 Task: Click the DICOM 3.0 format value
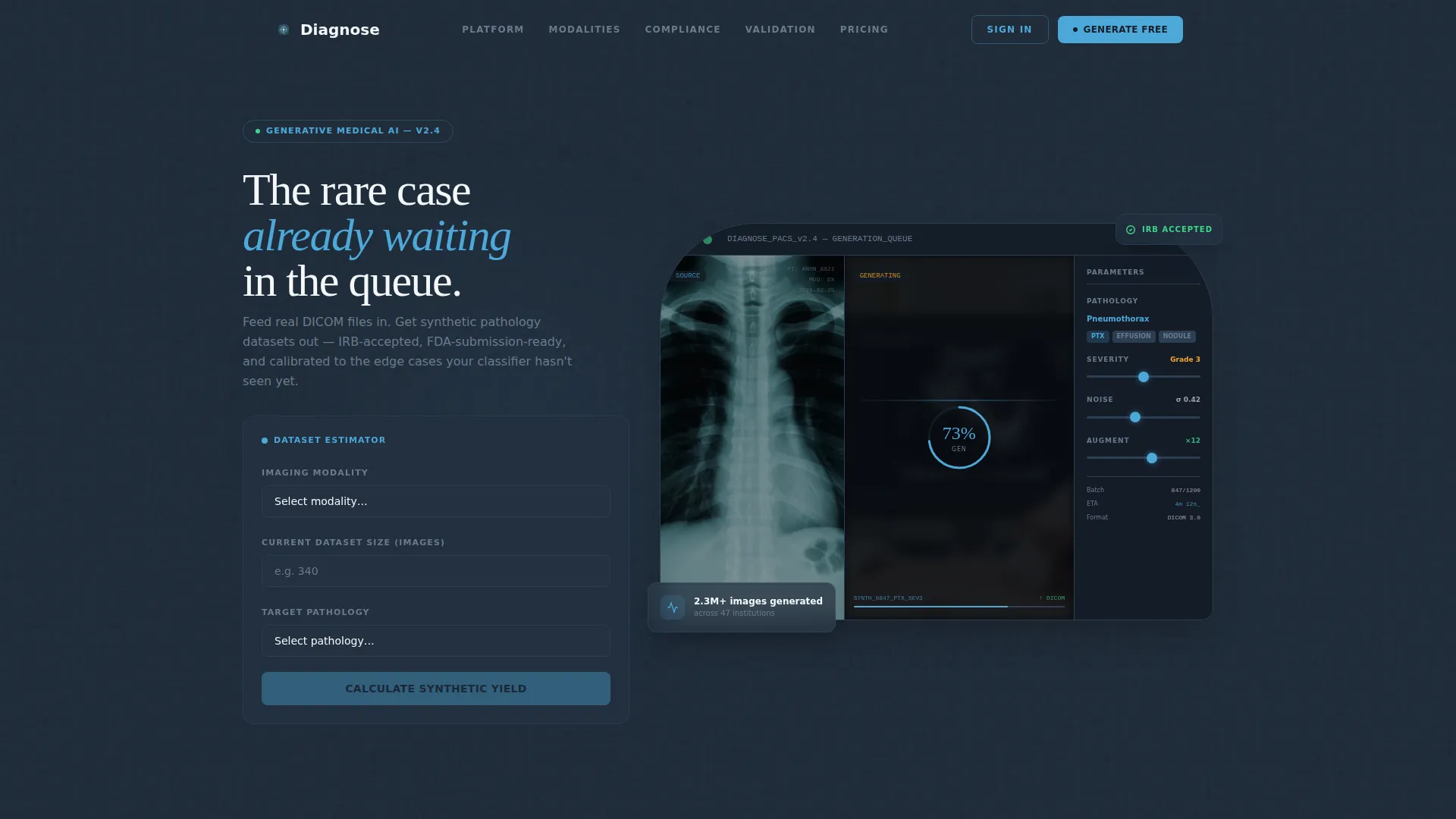(x=1184, y=518)
